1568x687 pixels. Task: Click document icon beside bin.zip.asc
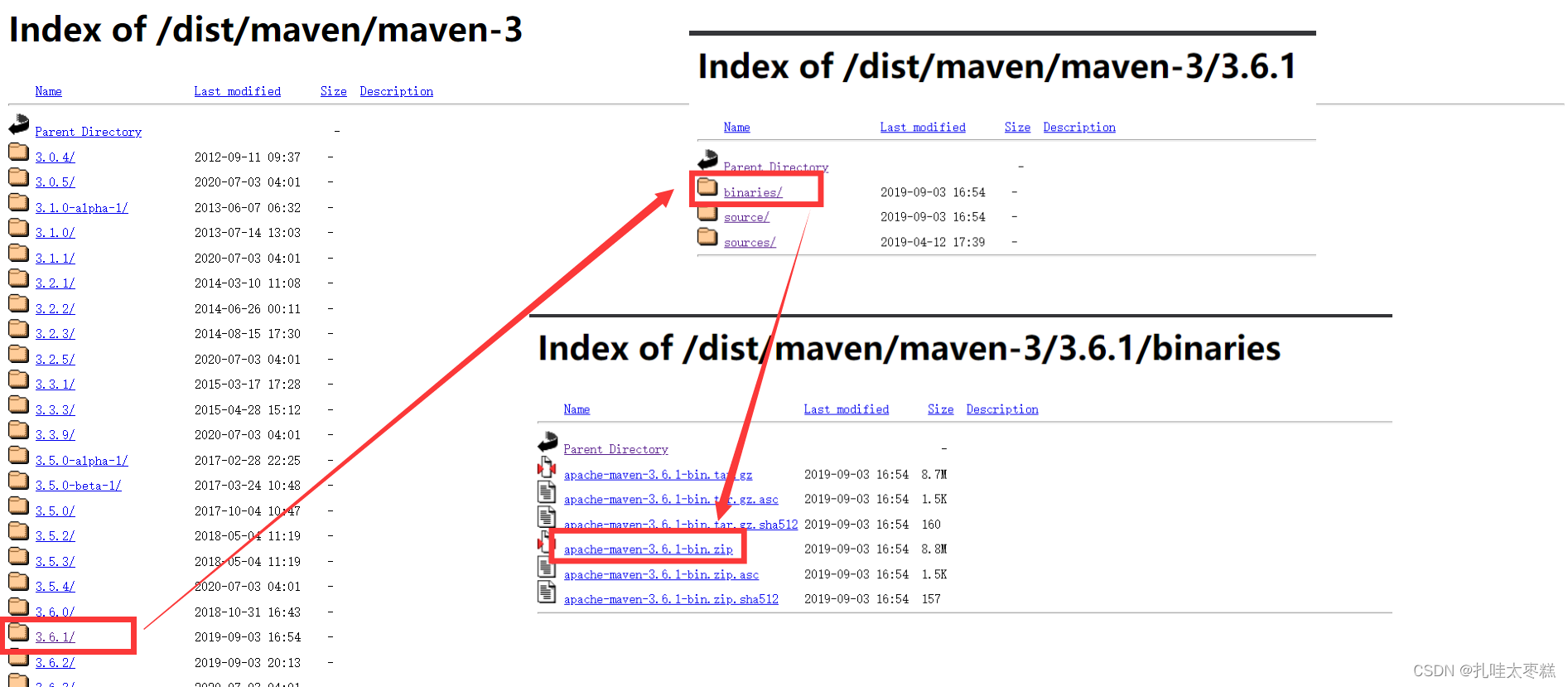pyautogui.click(x=547, y=568)
